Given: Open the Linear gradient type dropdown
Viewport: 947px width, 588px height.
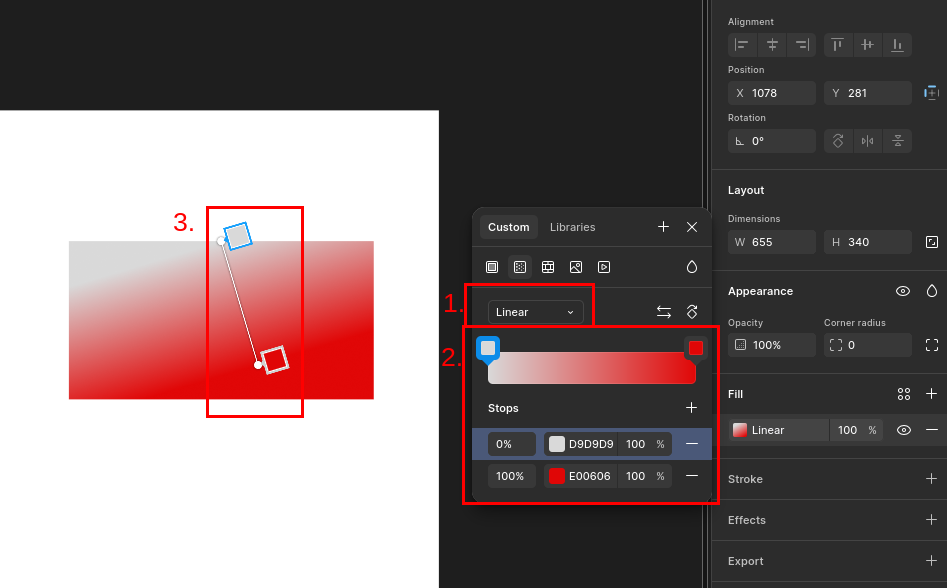Looking at the screenshot, I should point(535,312).
